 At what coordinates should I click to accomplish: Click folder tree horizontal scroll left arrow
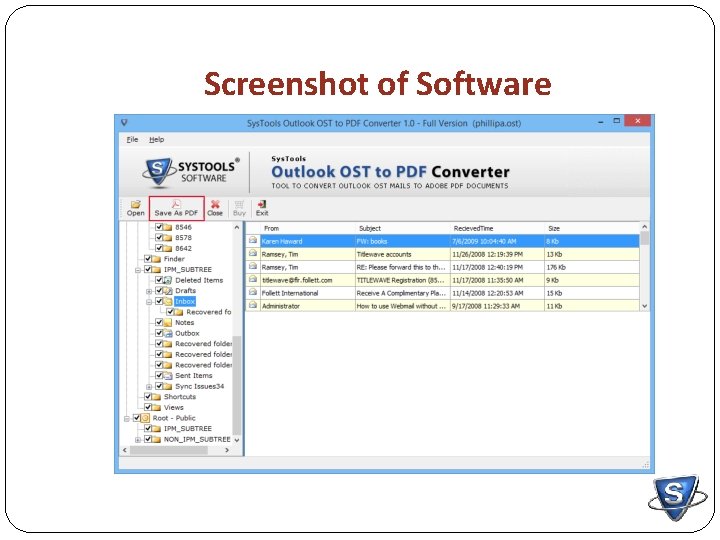coord(125,450)
